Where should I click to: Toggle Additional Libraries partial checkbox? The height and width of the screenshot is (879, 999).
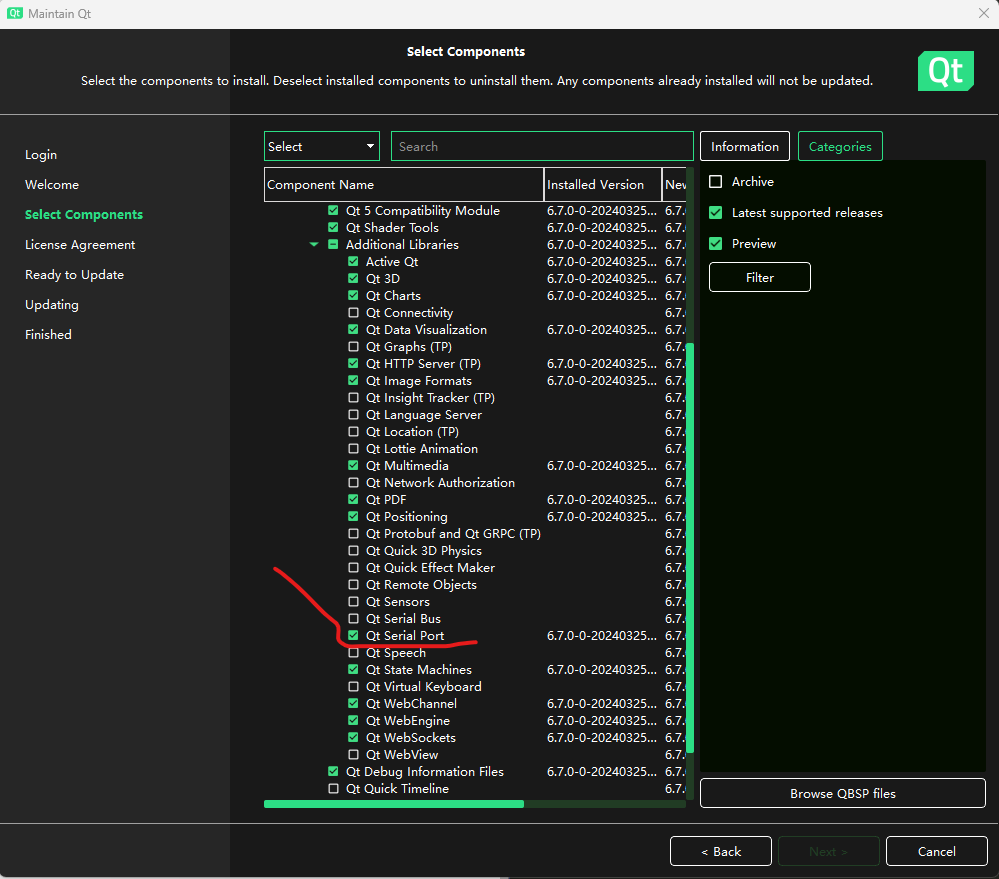pyautogui.click(x=333, y=245)
